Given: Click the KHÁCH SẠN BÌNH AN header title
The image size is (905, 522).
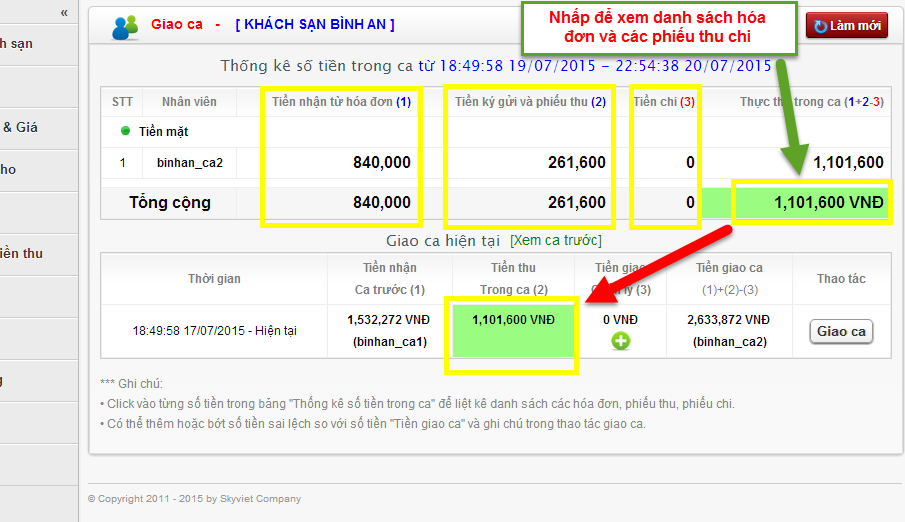Looking at the screenshot, I should (315, 24).
